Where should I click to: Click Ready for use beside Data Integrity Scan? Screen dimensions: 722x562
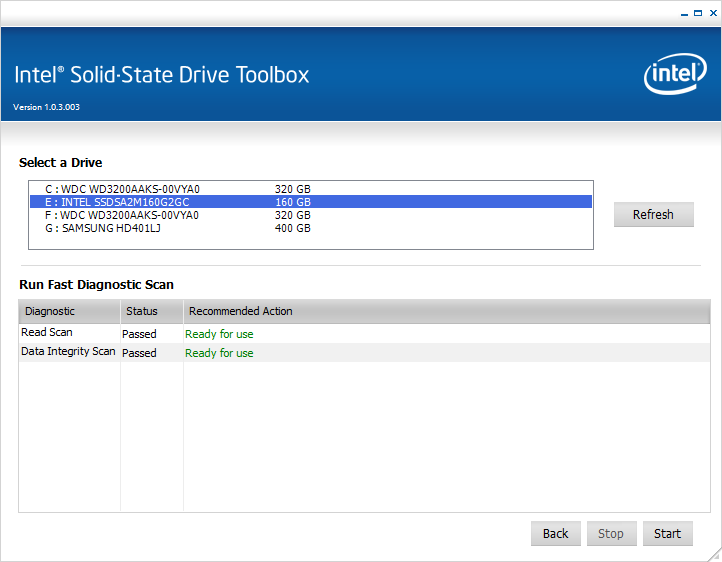pyautogui.click(x=219, y=353)
